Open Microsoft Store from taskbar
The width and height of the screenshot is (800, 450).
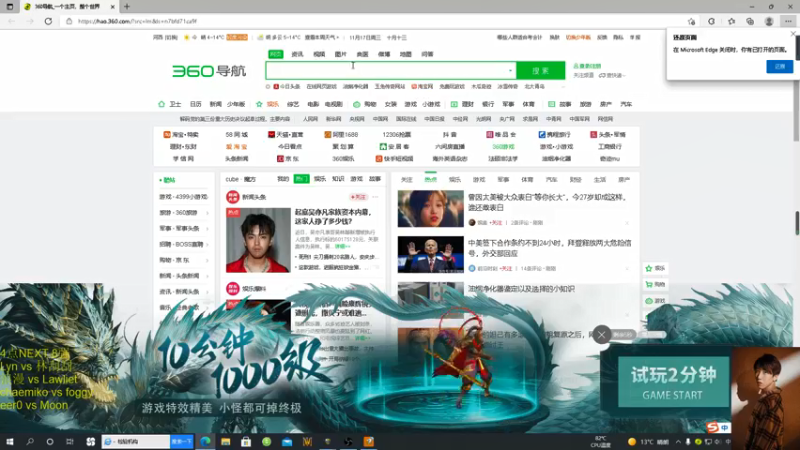click(x=246, y=442)
